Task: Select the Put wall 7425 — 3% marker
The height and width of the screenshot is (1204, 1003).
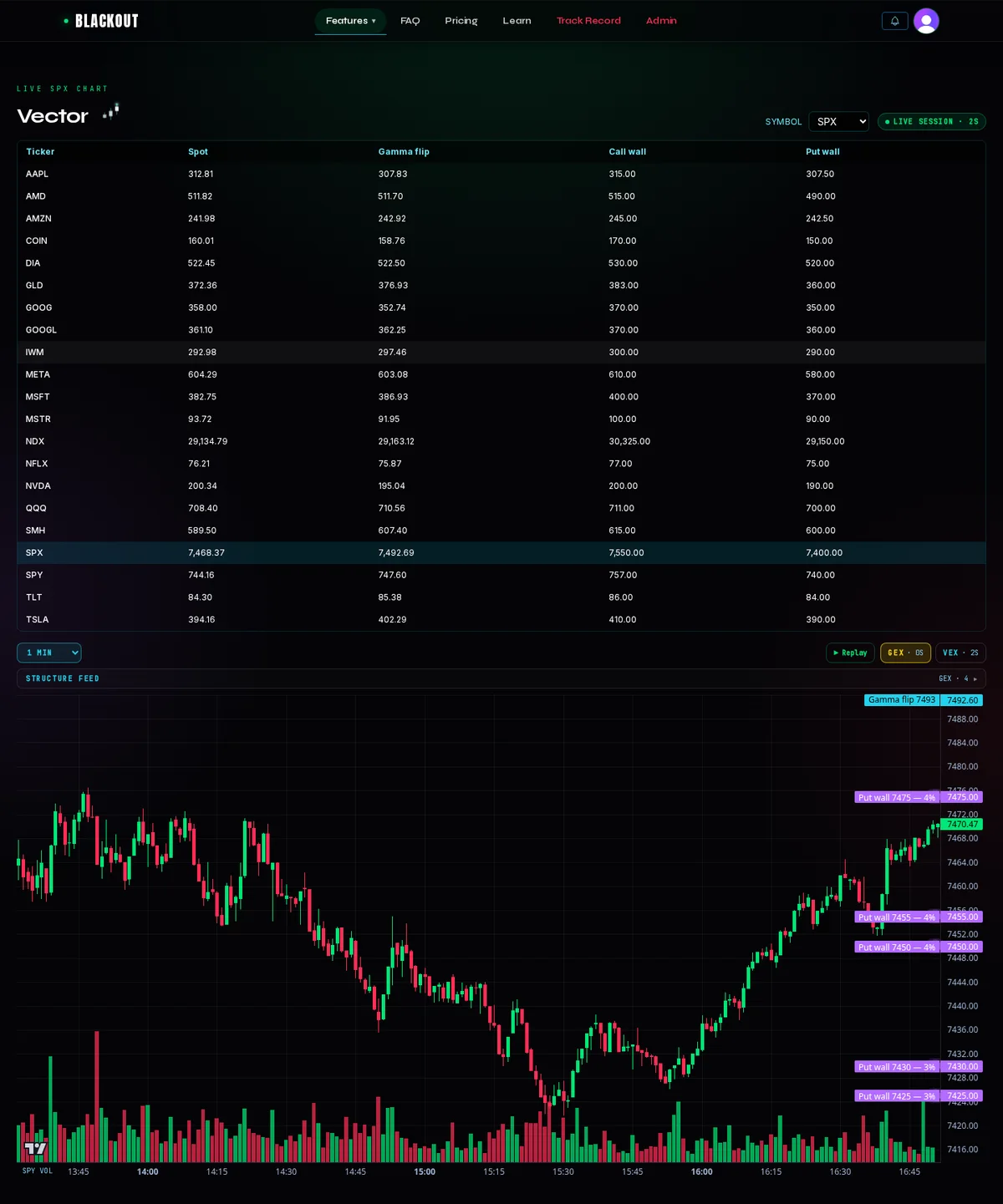Action: click(x=897, y=1096)
